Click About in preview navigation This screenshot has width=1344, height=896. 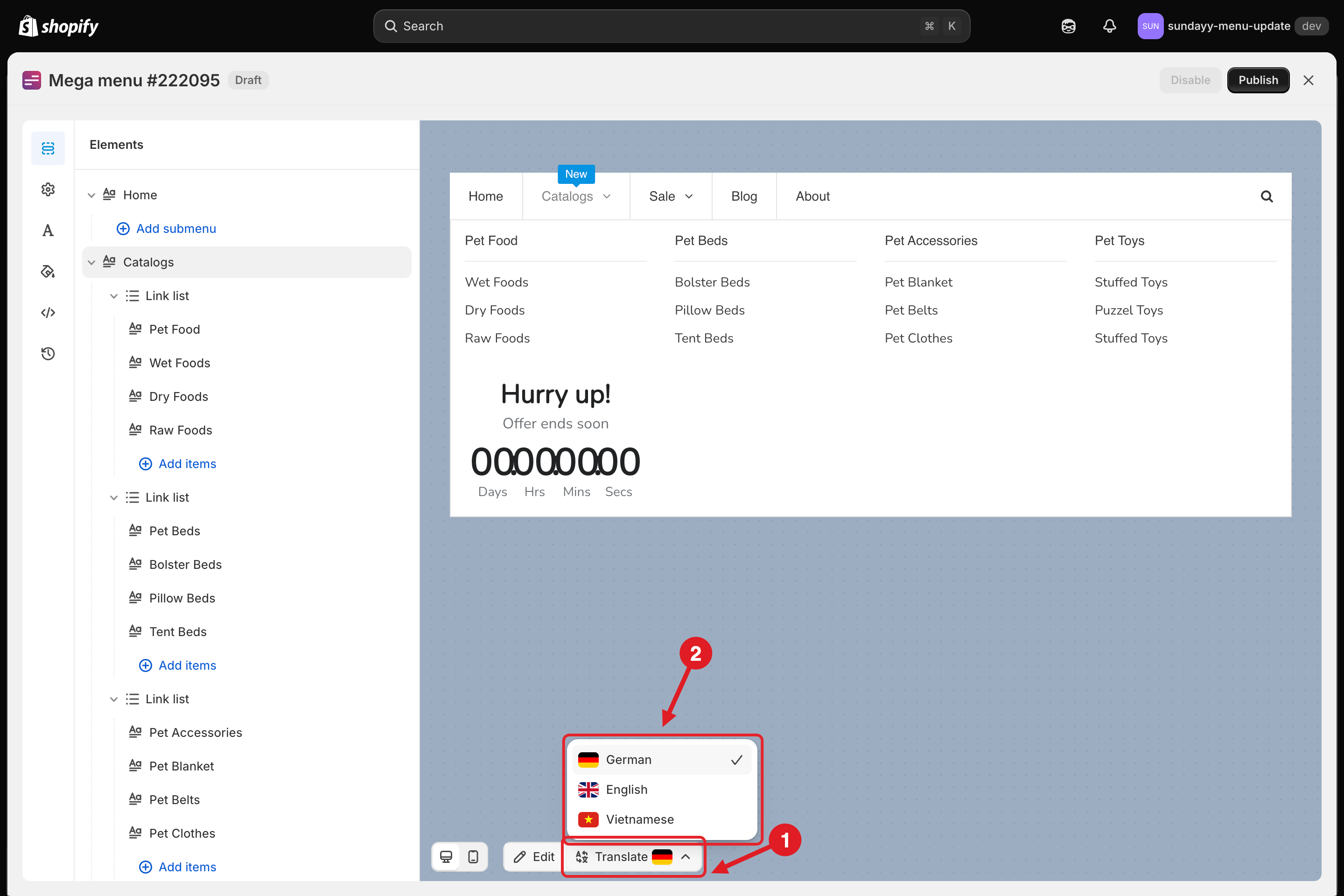pyautogui.click(x=812, y=196)
